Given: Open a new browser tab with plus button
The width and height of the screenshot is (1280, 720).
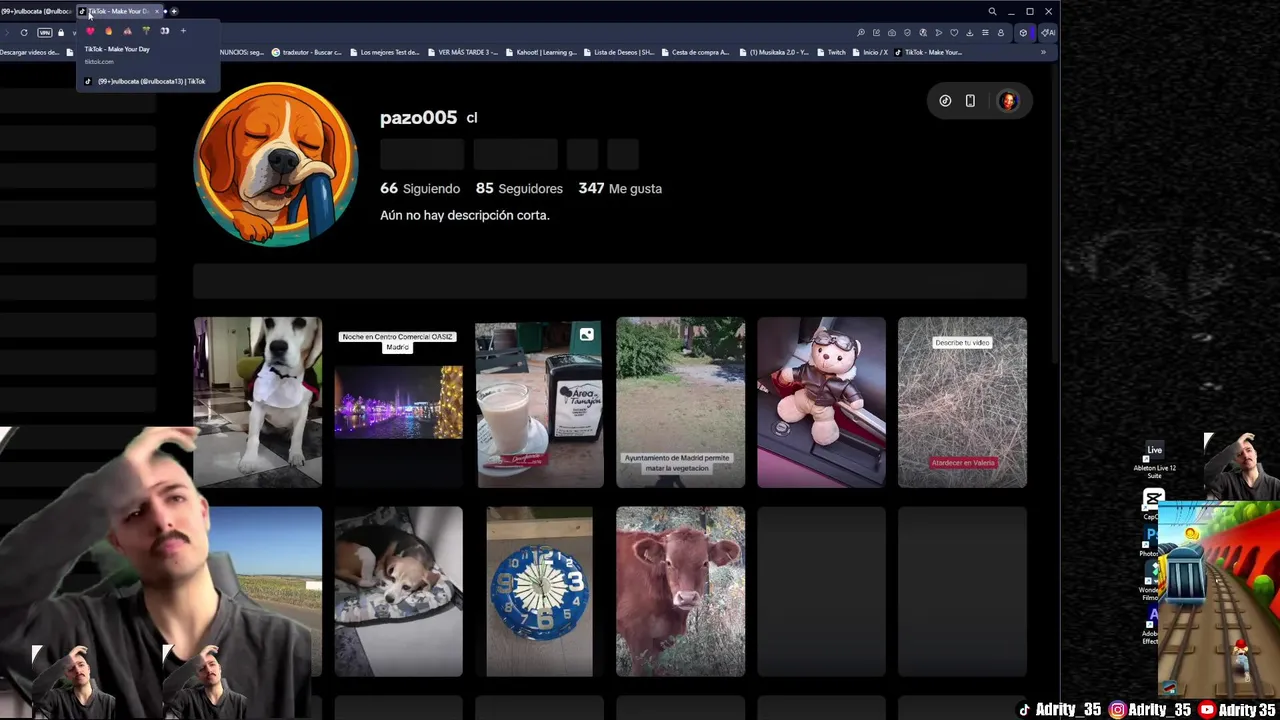Looking at the screenshot, I should coord(174,11).
